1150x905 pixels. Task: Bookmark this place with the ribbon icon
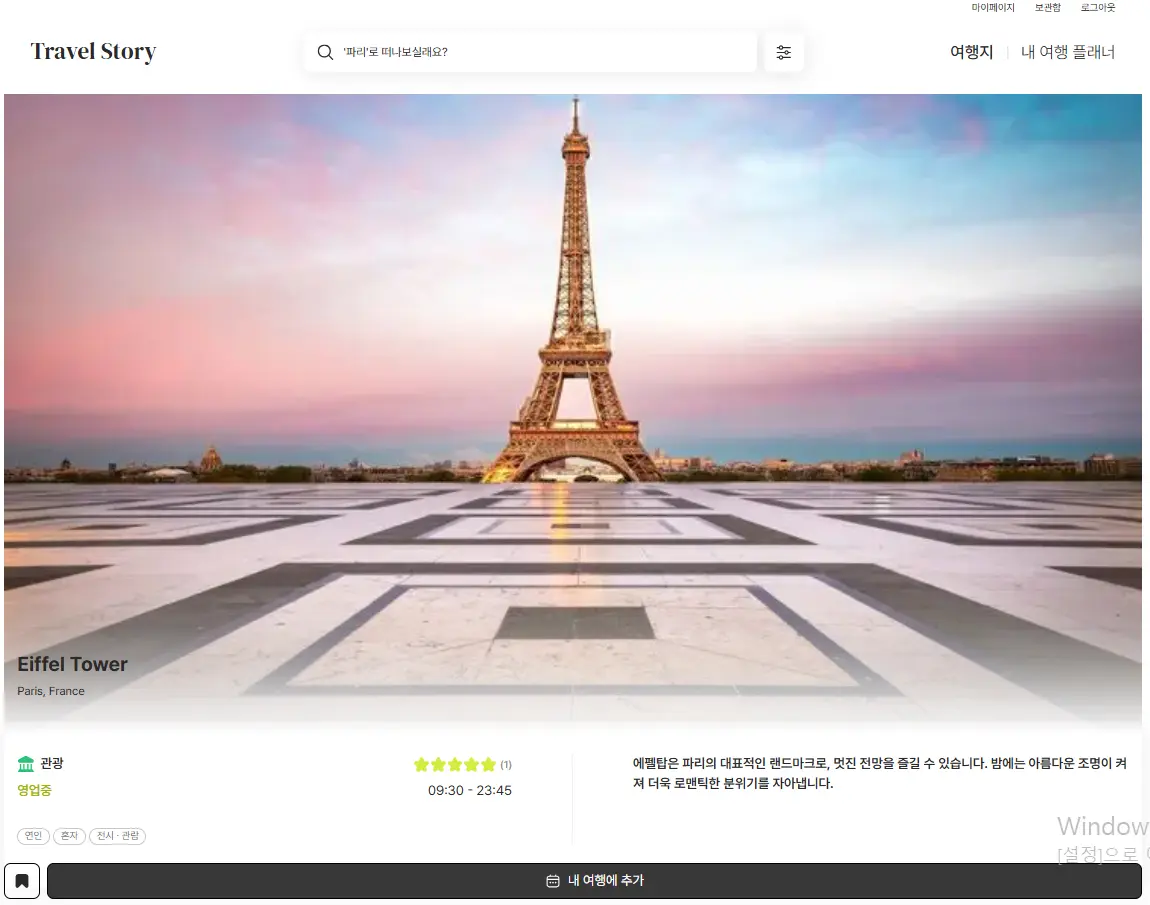tap(21, 881)
